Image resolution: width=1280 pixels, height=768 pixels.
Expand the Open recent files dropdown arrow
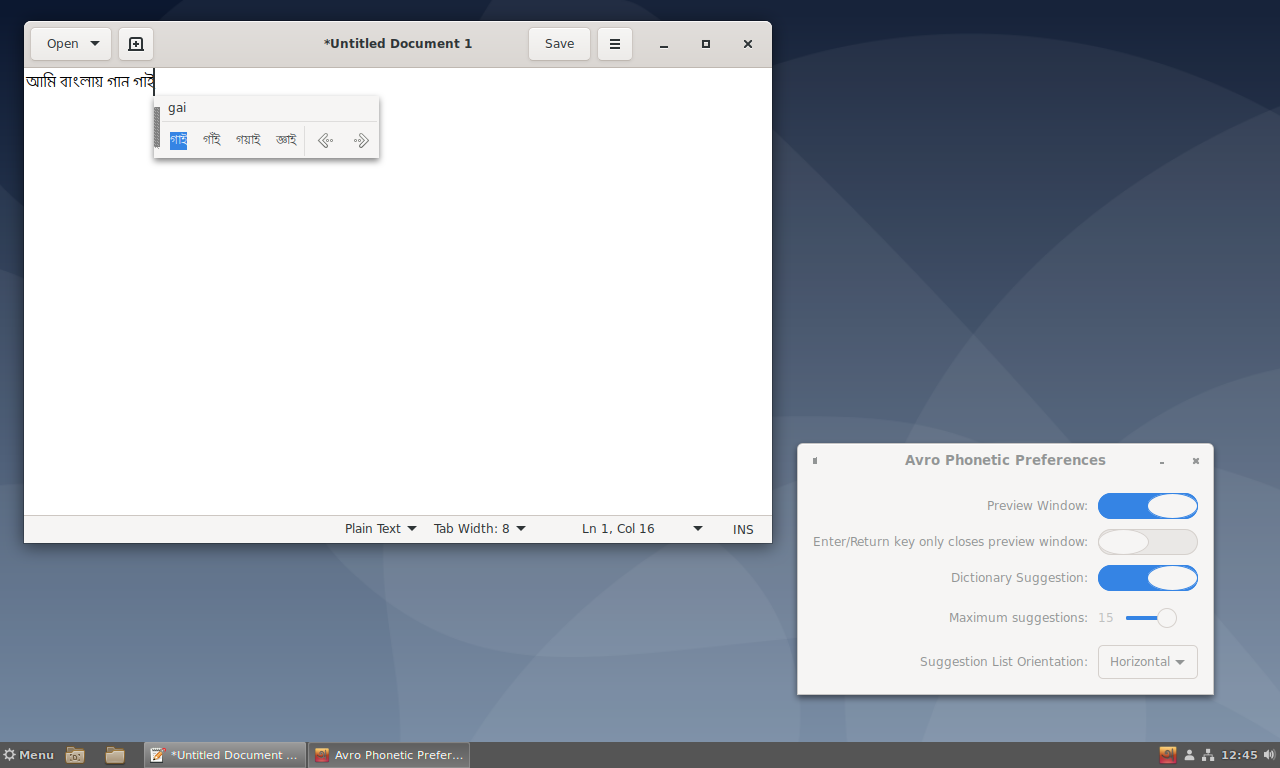[95, 44]
